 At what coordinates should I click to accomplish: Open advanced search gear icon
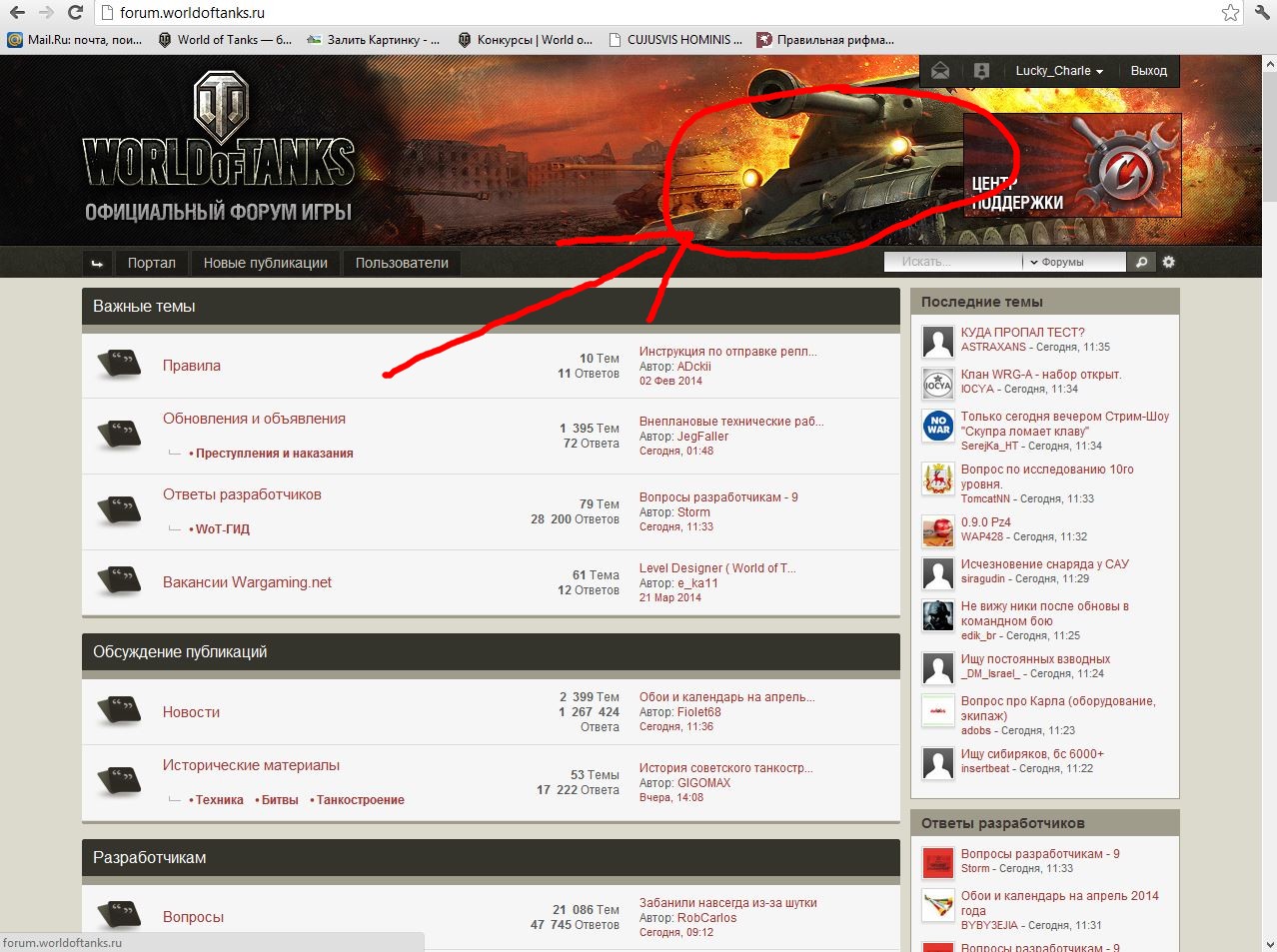point(1168,262)
